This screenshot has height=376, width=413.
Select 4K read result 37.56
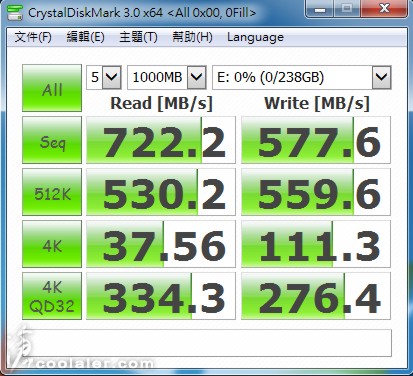[161, 244]
